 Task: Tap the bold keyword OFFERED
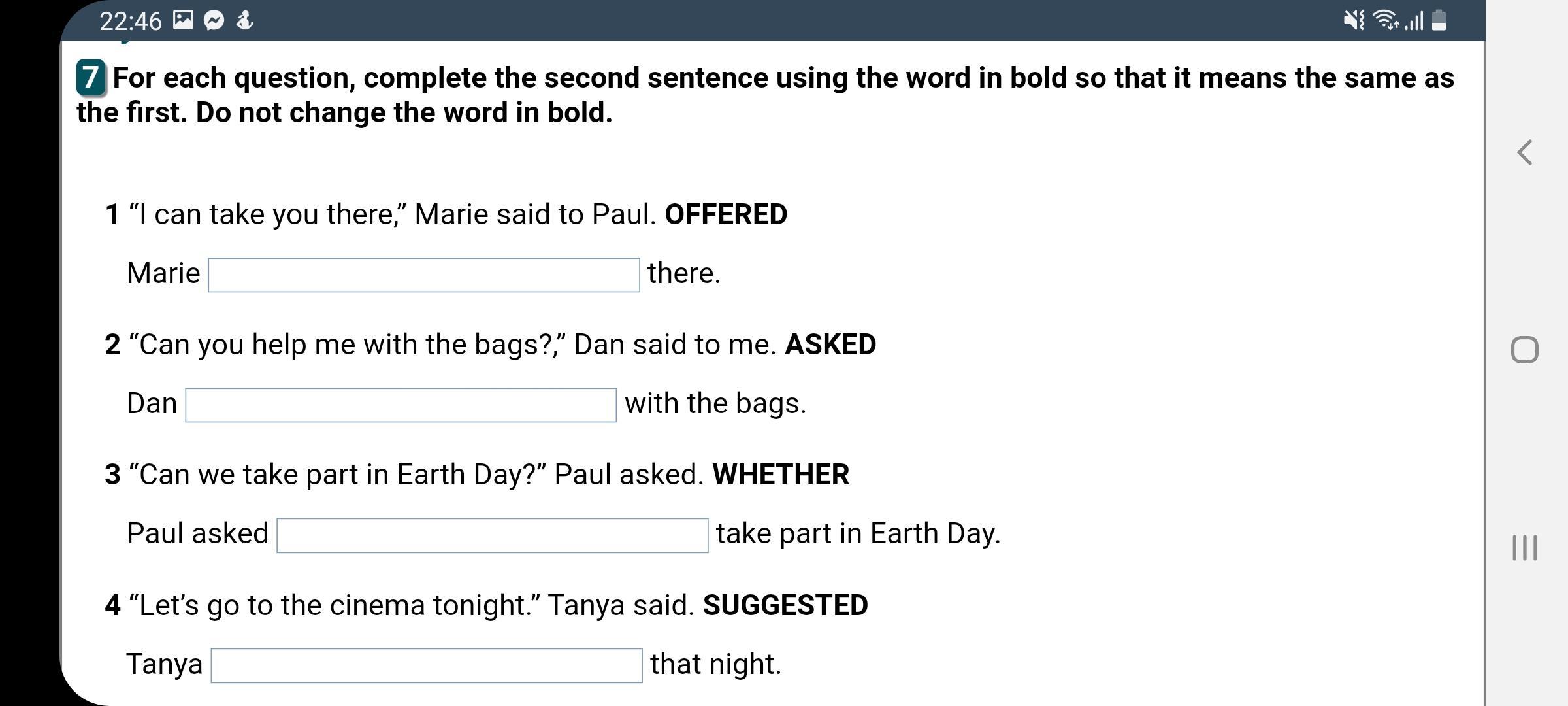pos(726,214)
